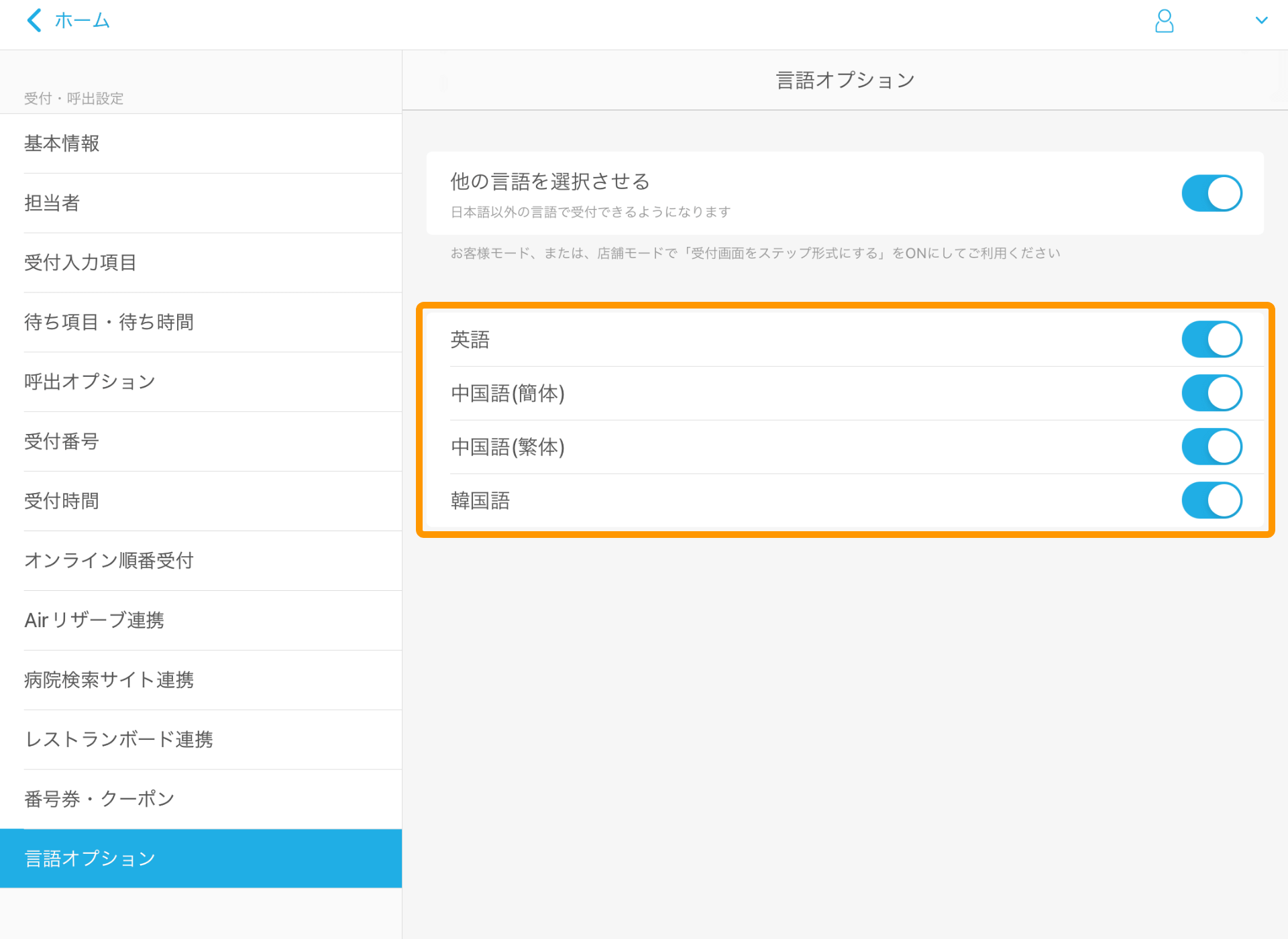Disable the 他の言語を選択させる switch
This screenshot has width=1288, height=939.
(1212, 193)
